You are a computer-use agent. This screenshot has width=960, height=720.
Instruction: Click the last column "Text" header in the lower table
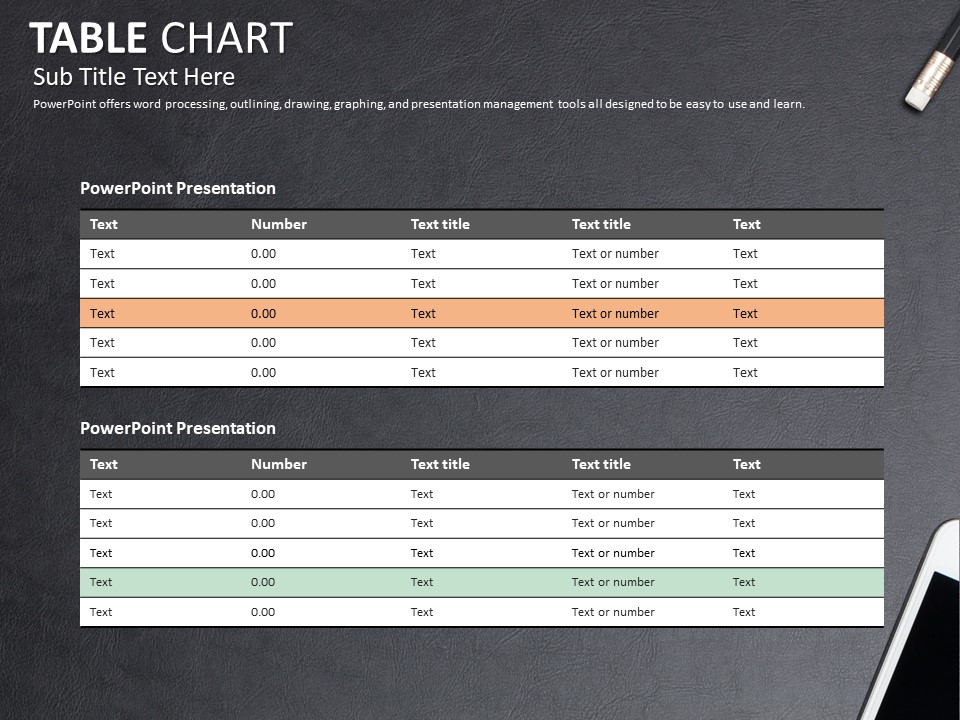click(746, 464)
